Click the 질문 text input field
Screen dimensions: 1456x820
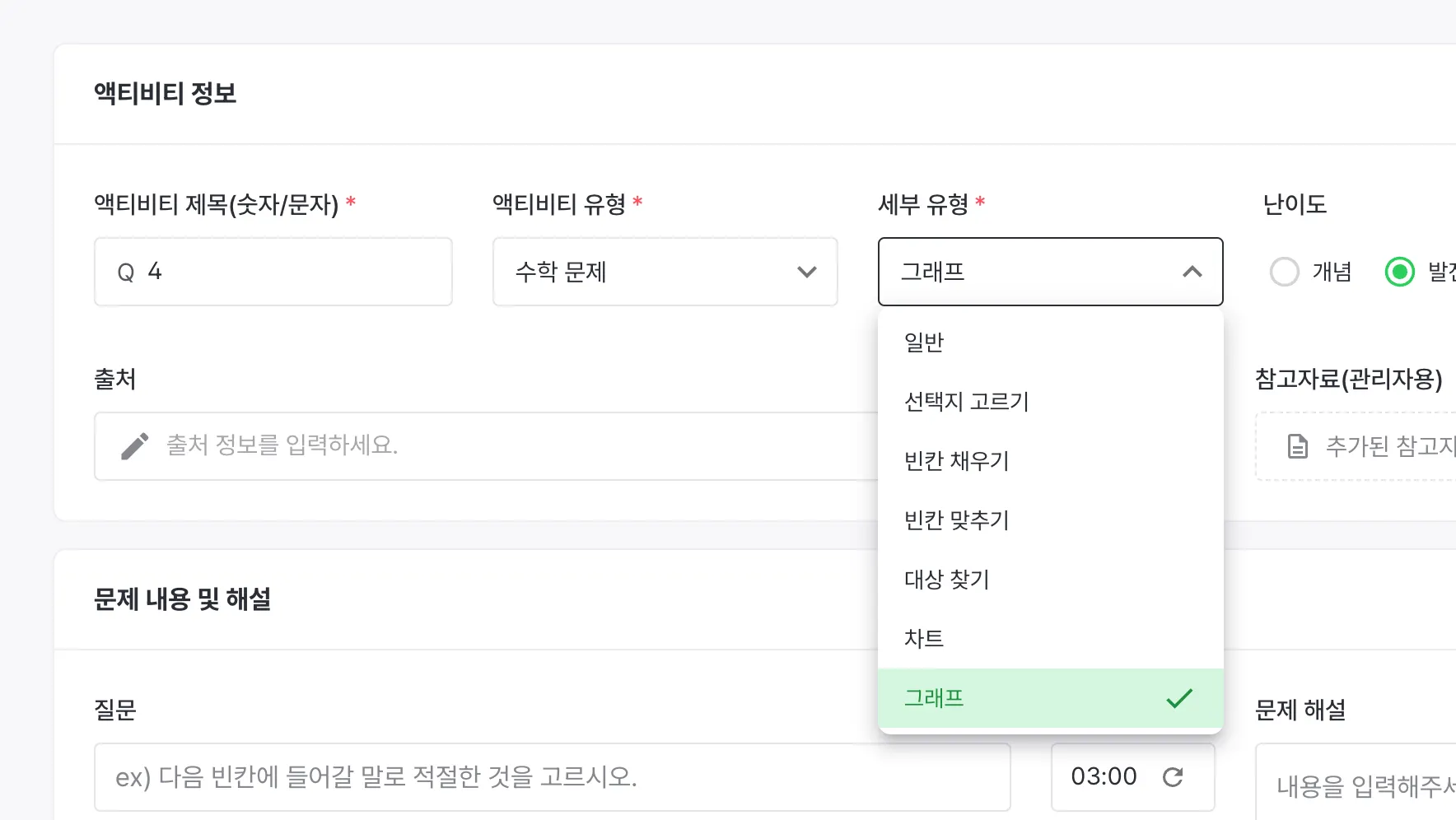pos(552,777)
